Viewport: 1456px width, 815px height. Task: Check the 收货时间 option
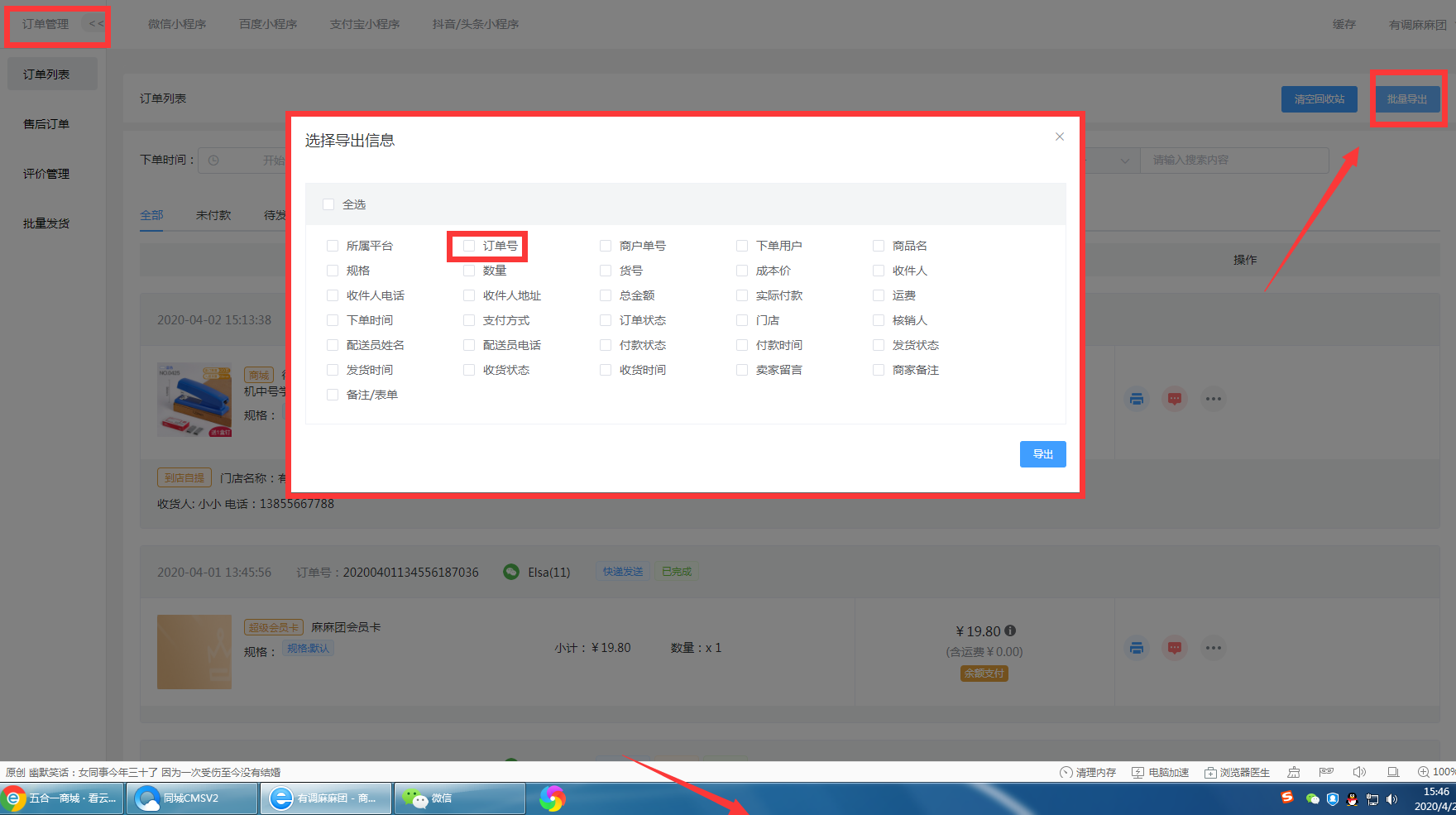(606, 370)
